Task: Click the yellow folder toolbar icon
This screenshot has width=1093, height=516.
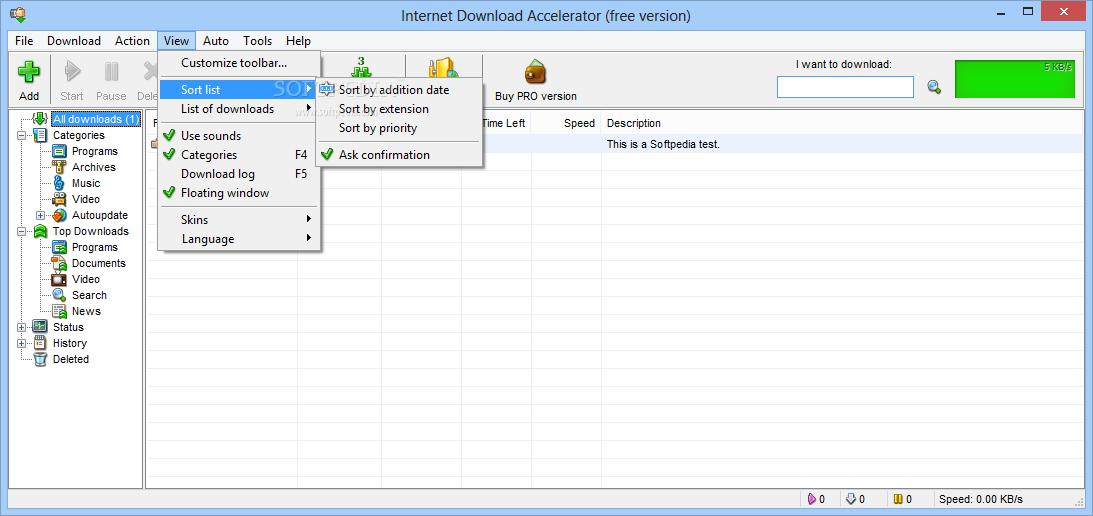Action: point(443,68)
